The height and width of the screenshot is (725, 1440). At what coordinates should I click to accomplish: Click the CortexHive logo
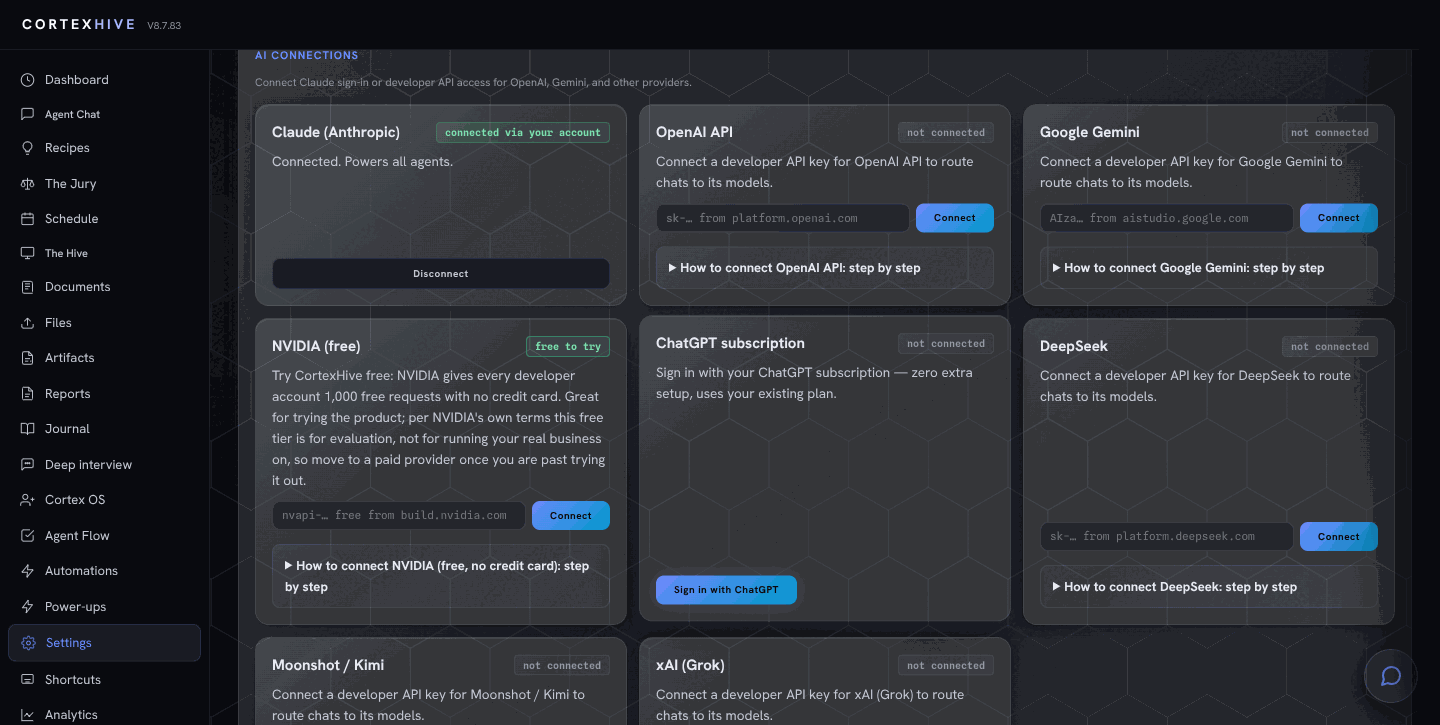79,24
